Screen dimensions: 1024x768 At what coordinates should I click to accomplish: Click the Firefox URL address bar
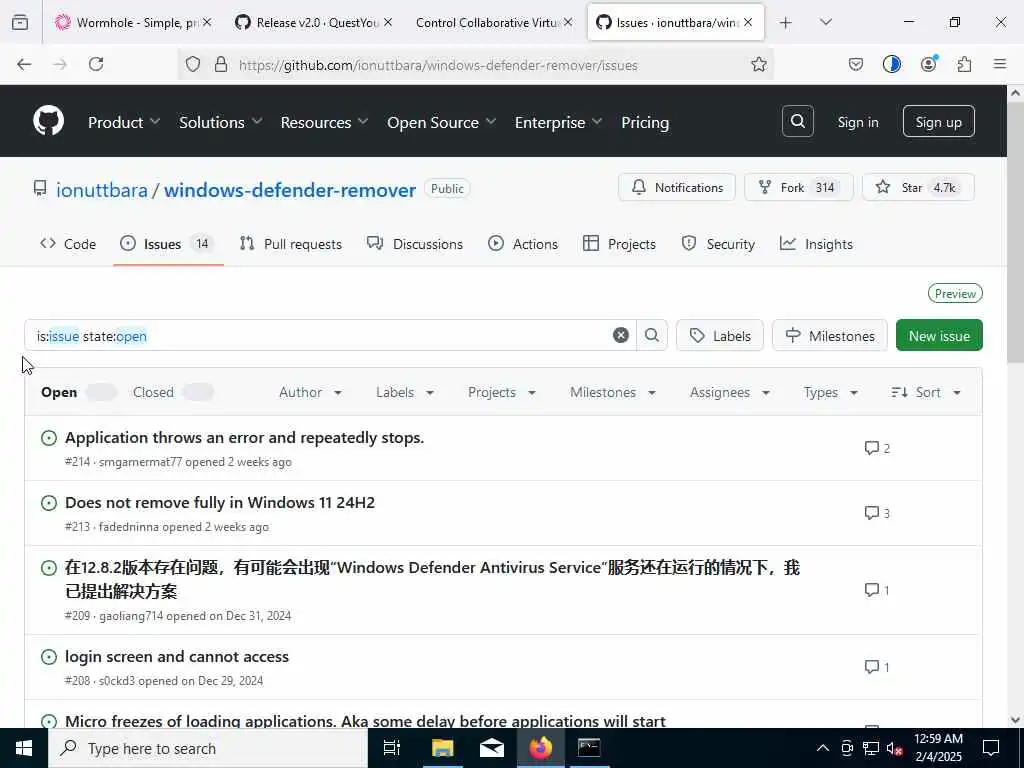point(475,64)
